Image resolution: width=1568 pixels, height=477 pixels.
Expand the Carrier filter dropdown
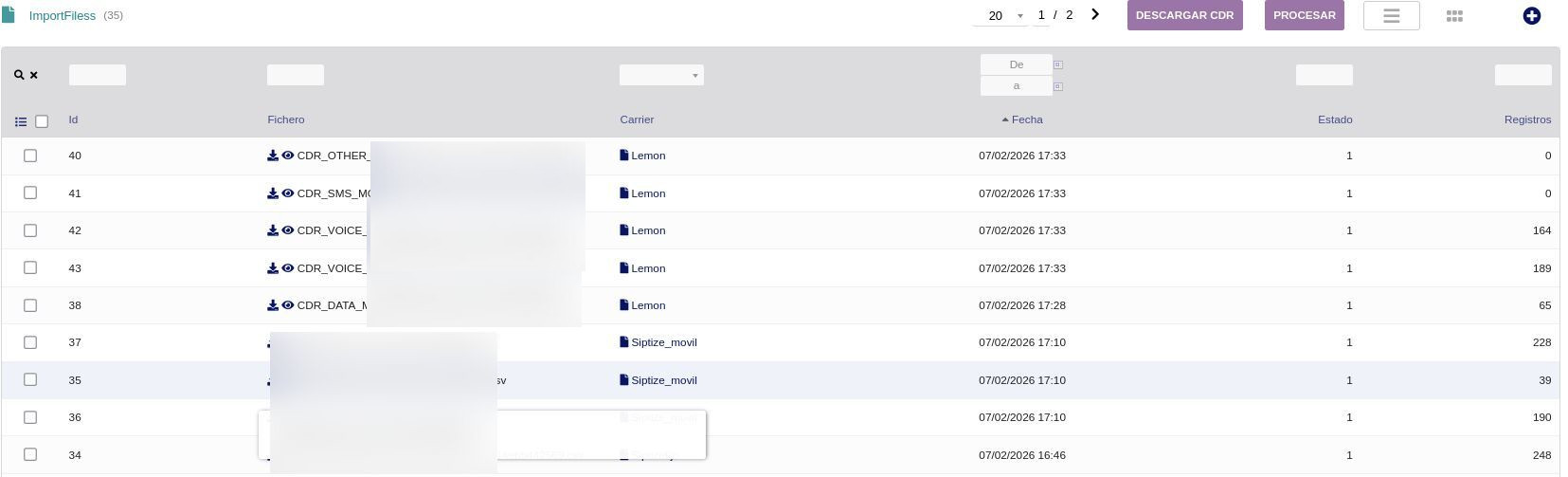(661, 75)
